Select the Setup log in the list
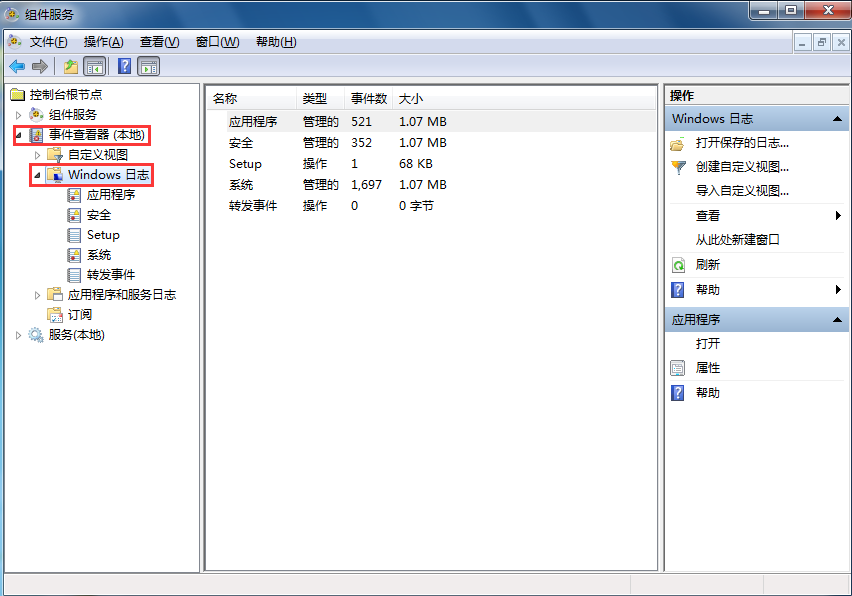 tap(245, 163)
